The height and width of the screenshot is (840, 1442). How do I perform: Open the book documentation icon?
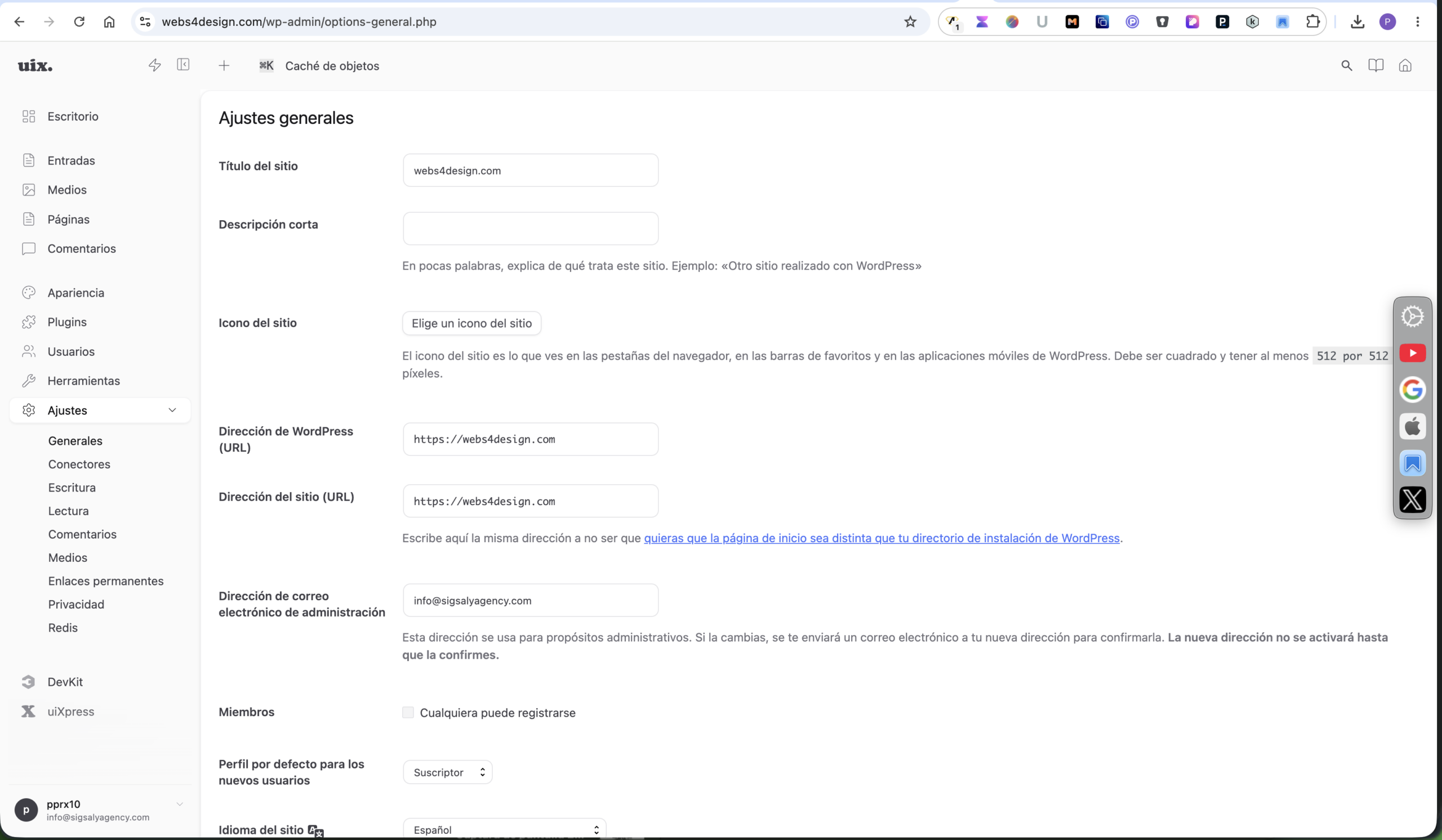click(1376, 65)
